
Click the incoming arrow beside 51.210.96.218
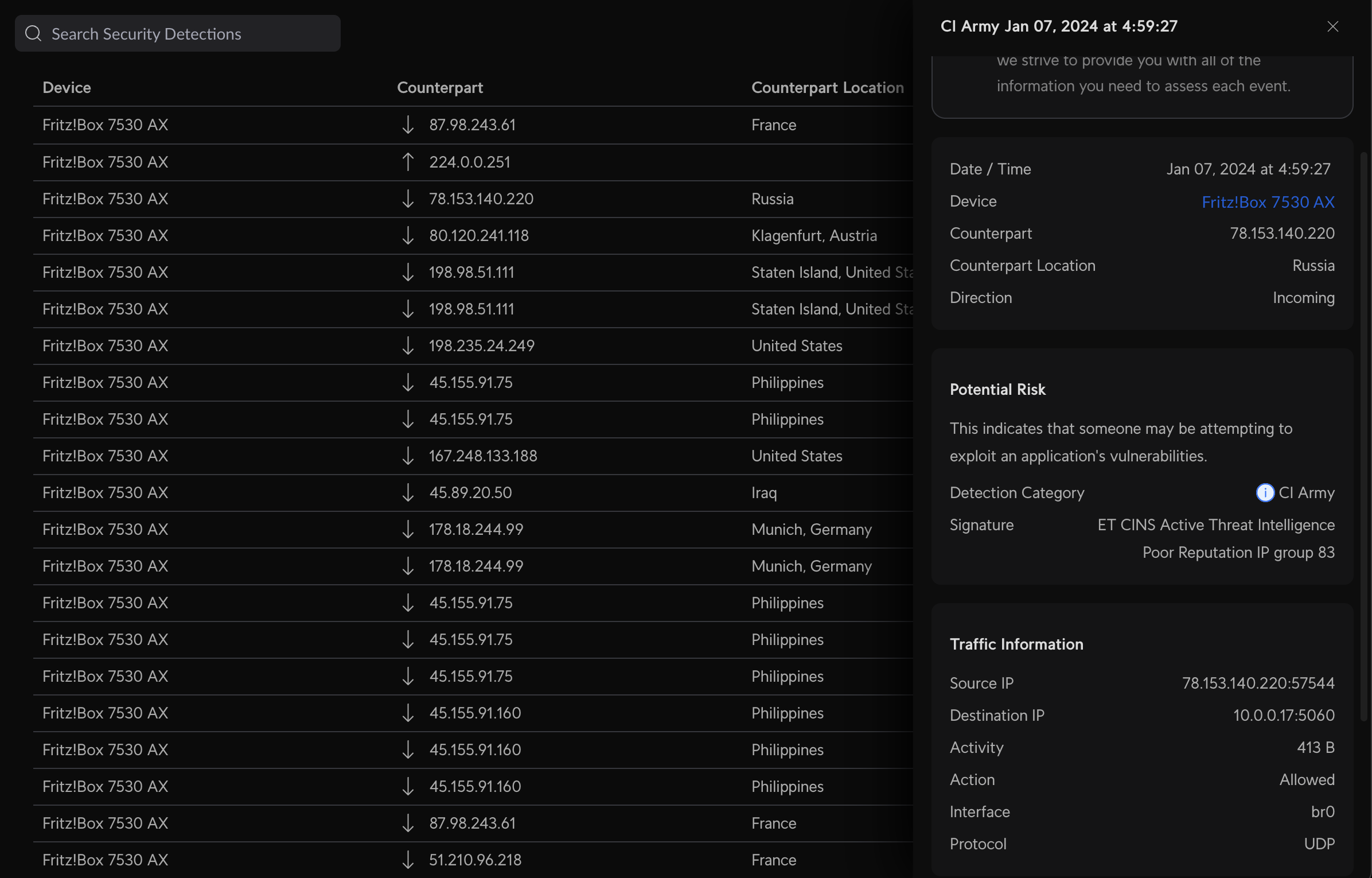point(407,860)
